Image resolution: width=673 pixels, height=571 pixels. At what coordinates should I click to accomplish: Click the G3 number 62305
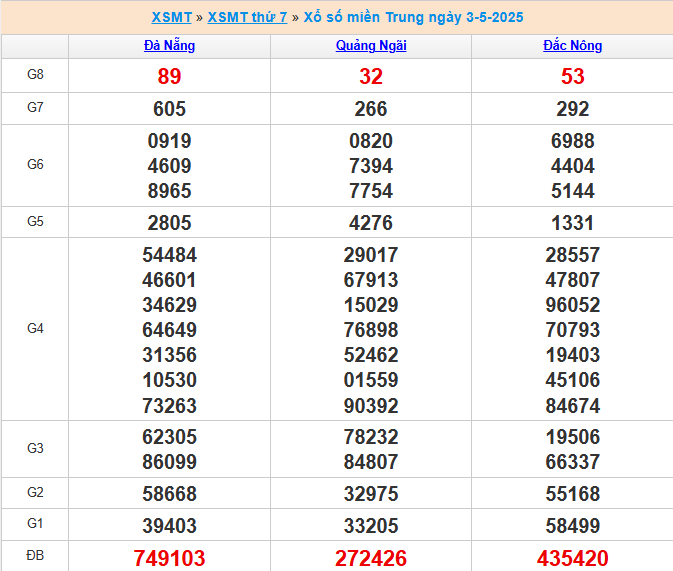coord(169,437)
